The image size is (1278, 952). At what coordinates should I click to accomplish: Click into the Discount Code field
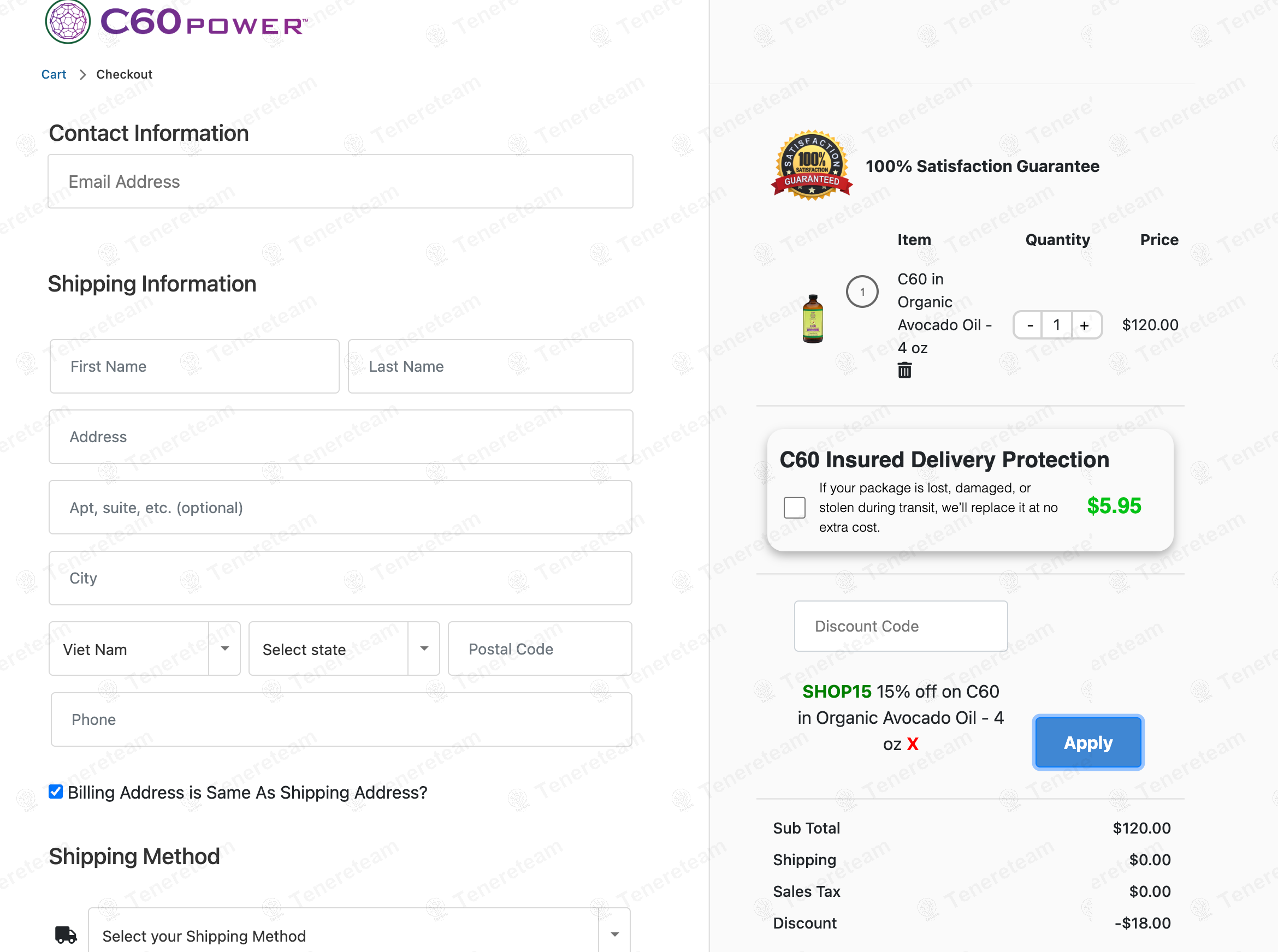(x=901, y=627)
